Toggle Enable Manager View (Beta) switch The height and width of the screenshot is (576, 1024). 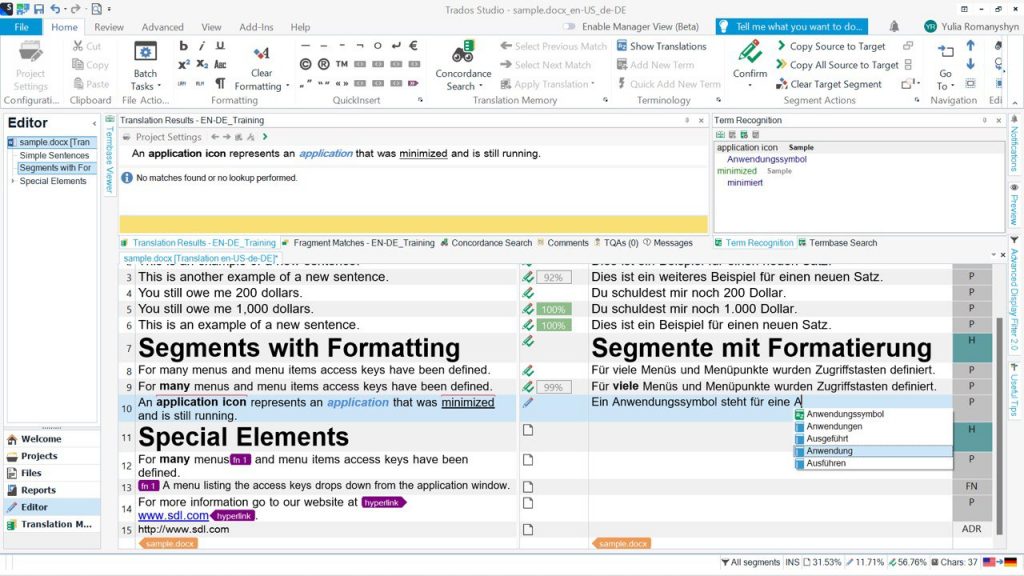point(569,27)
